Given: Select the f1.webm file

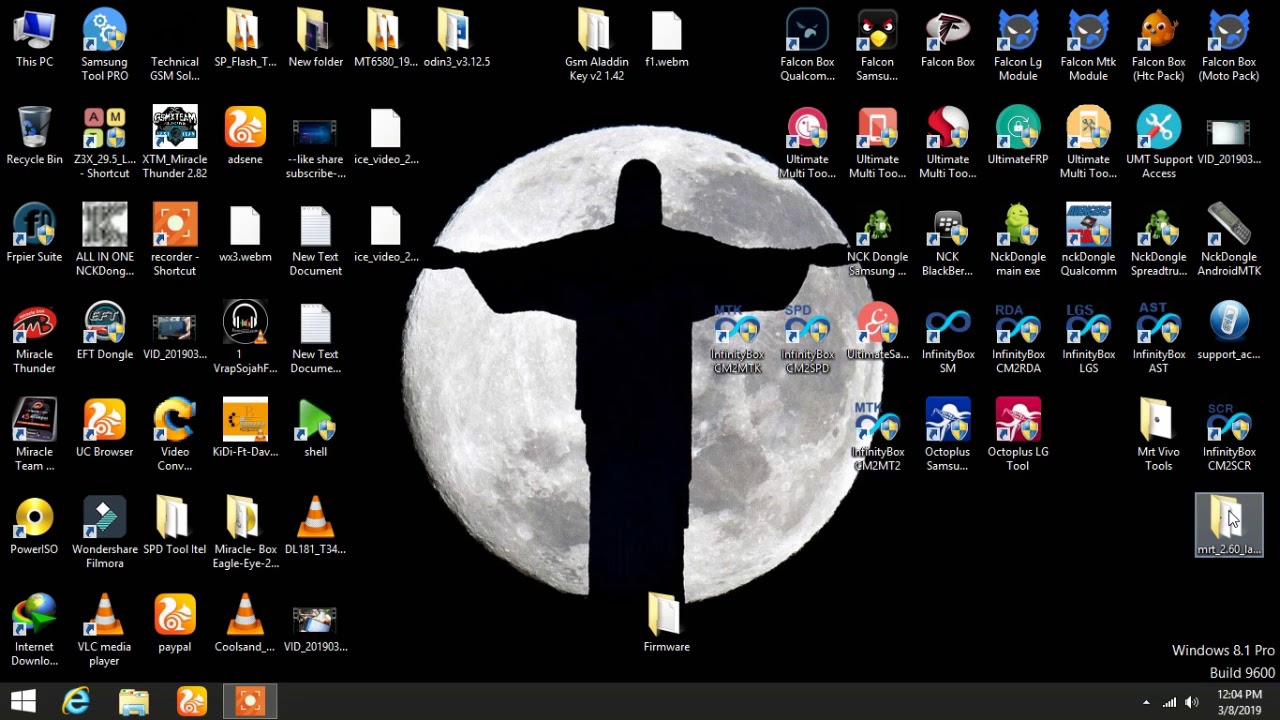Looking at the screenshot, I should pos(666,40).
